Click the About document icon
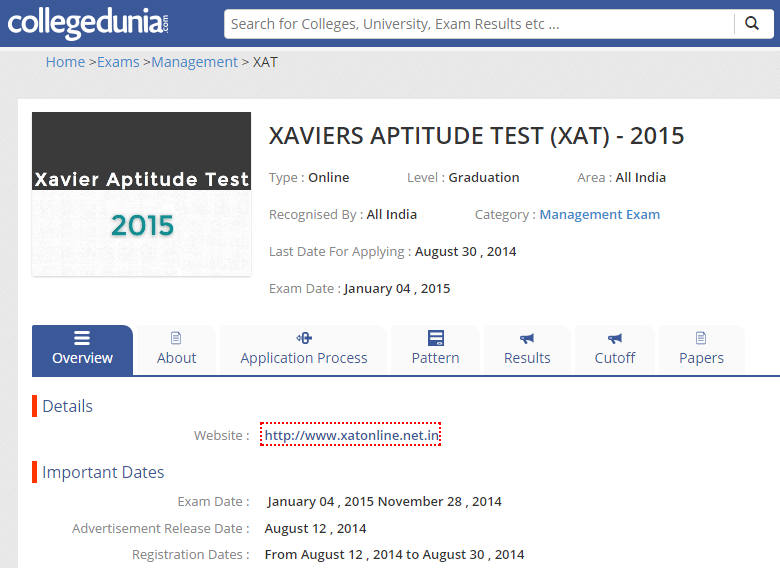This screenshot has height=568, width=780. click(x=176, y=338)
